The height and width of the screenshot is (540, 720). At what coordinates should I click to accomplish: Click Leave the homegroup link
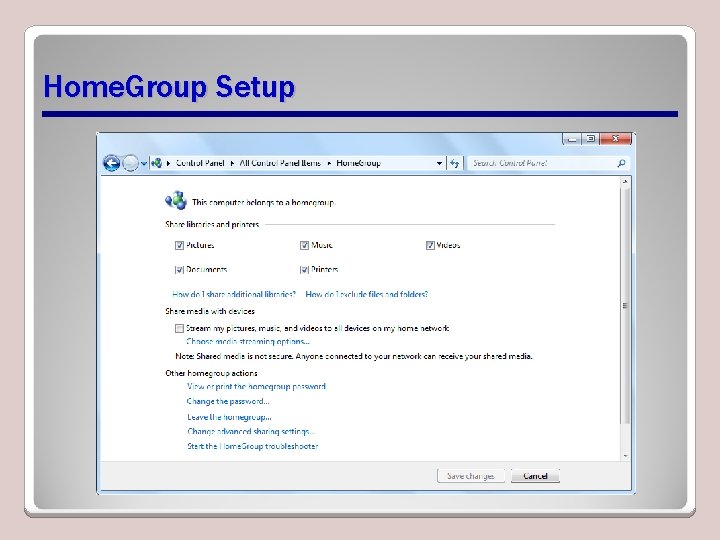pyautogui.click(x=229, y=417)
